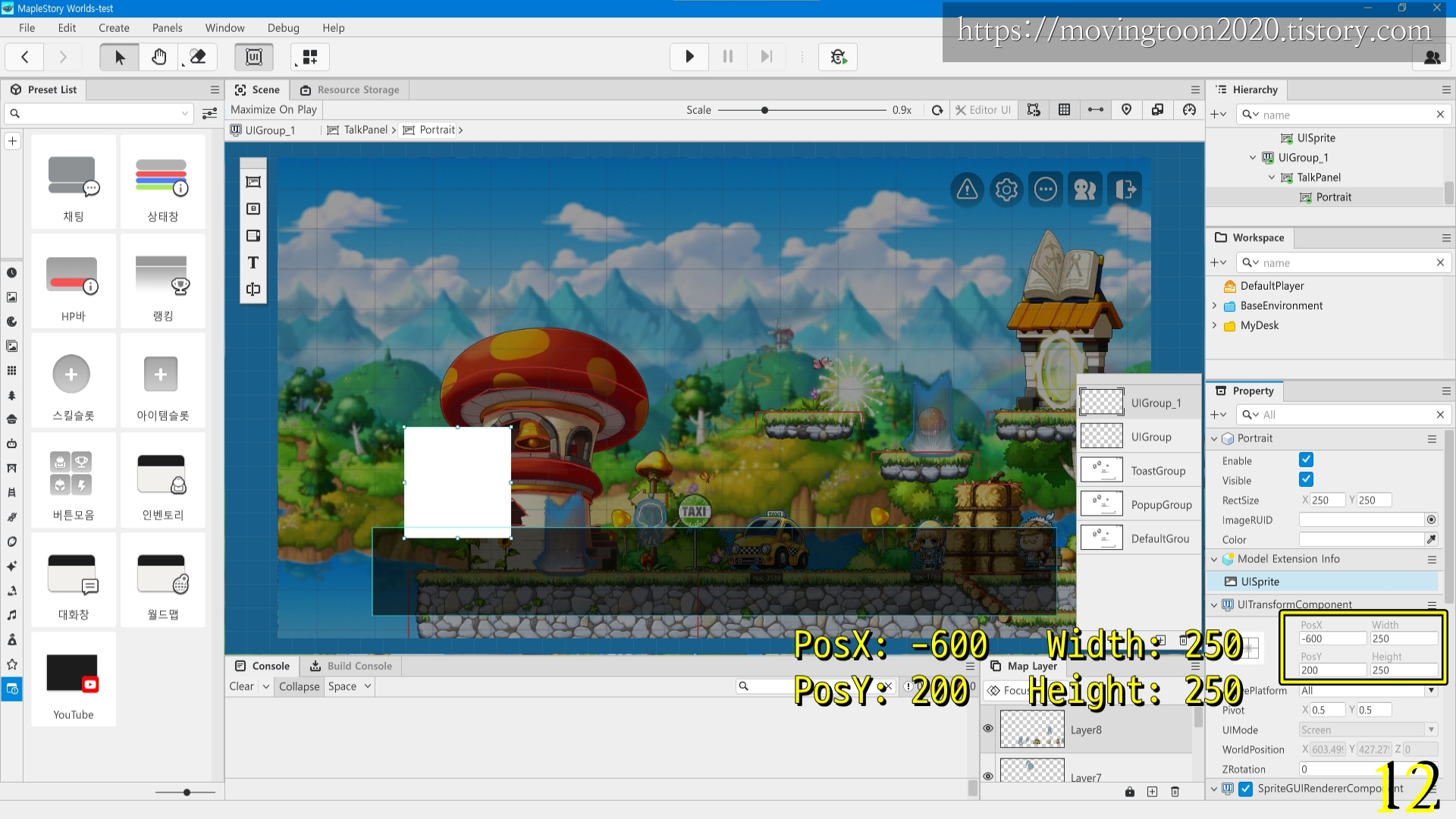Click the PosX input field
1456x819 pixels.
[1332, 639]
